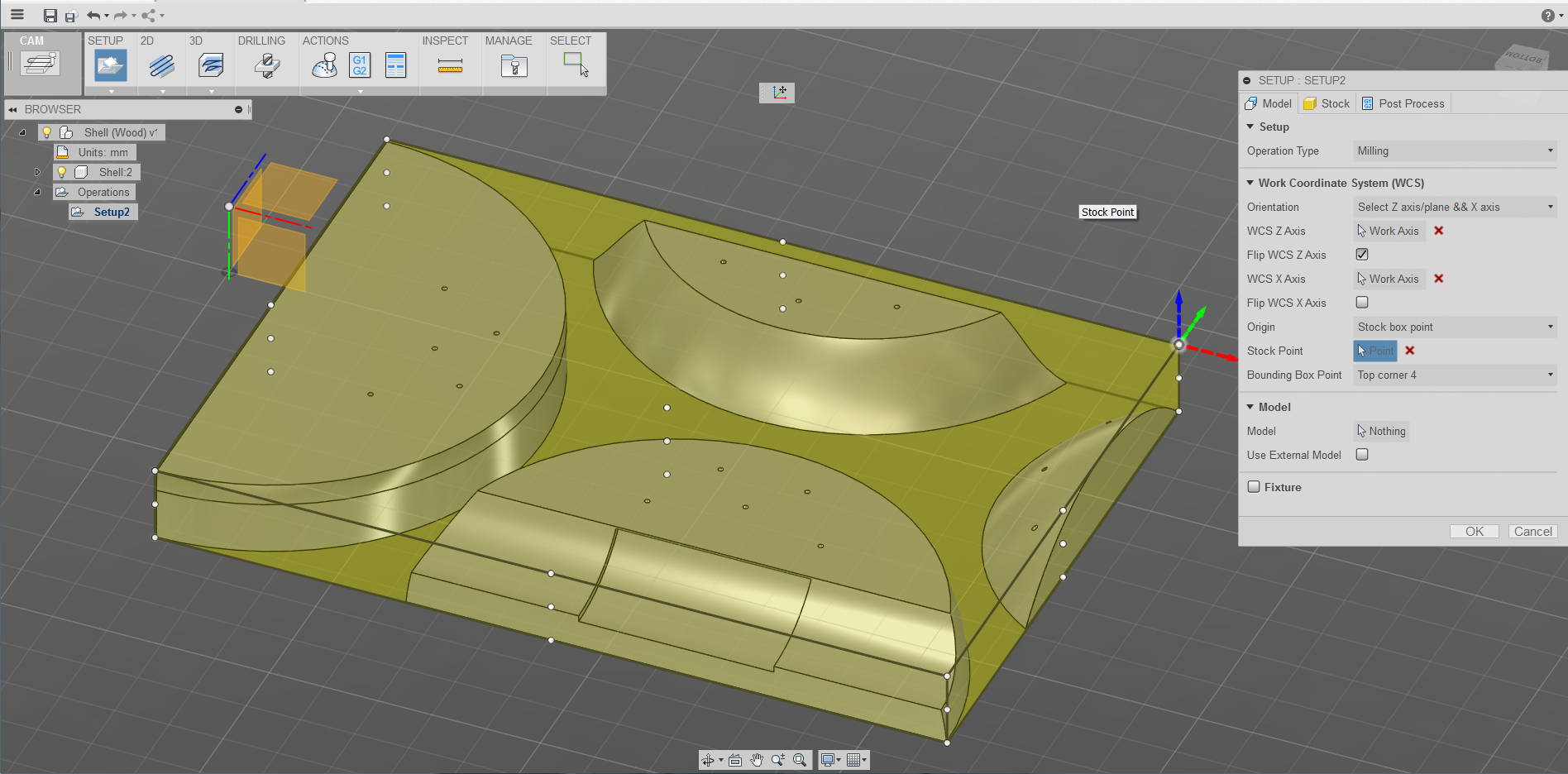Open the Manage tool library icon
The image size is (1568, 774).
pos(514,65)
